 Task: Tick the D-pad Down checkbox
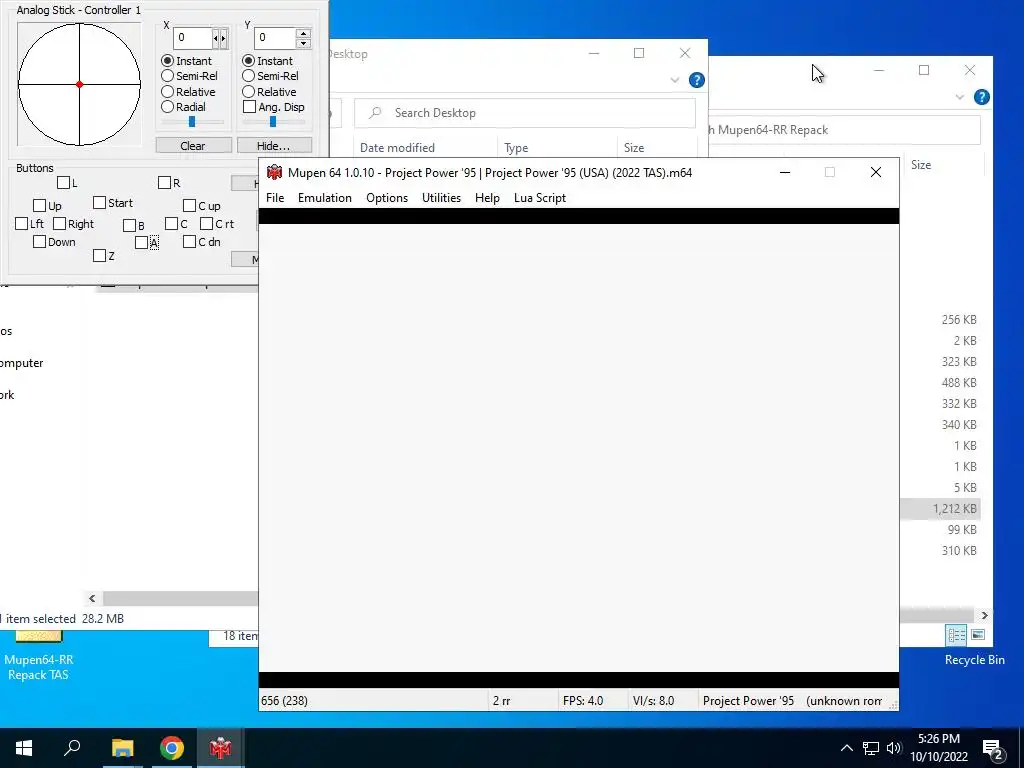pyautogui.click(x=39, y=242)
